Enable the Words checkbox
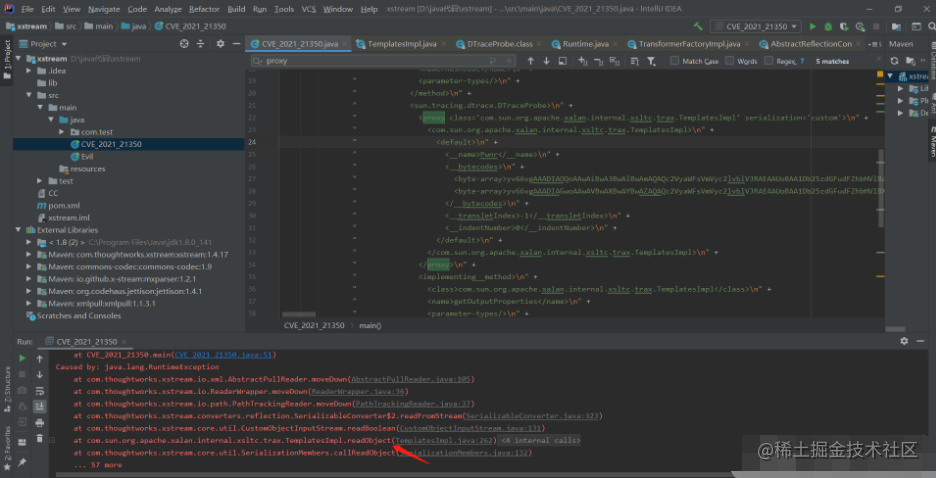This screenshot has width=936, height=478. click(x=729, y=61)
